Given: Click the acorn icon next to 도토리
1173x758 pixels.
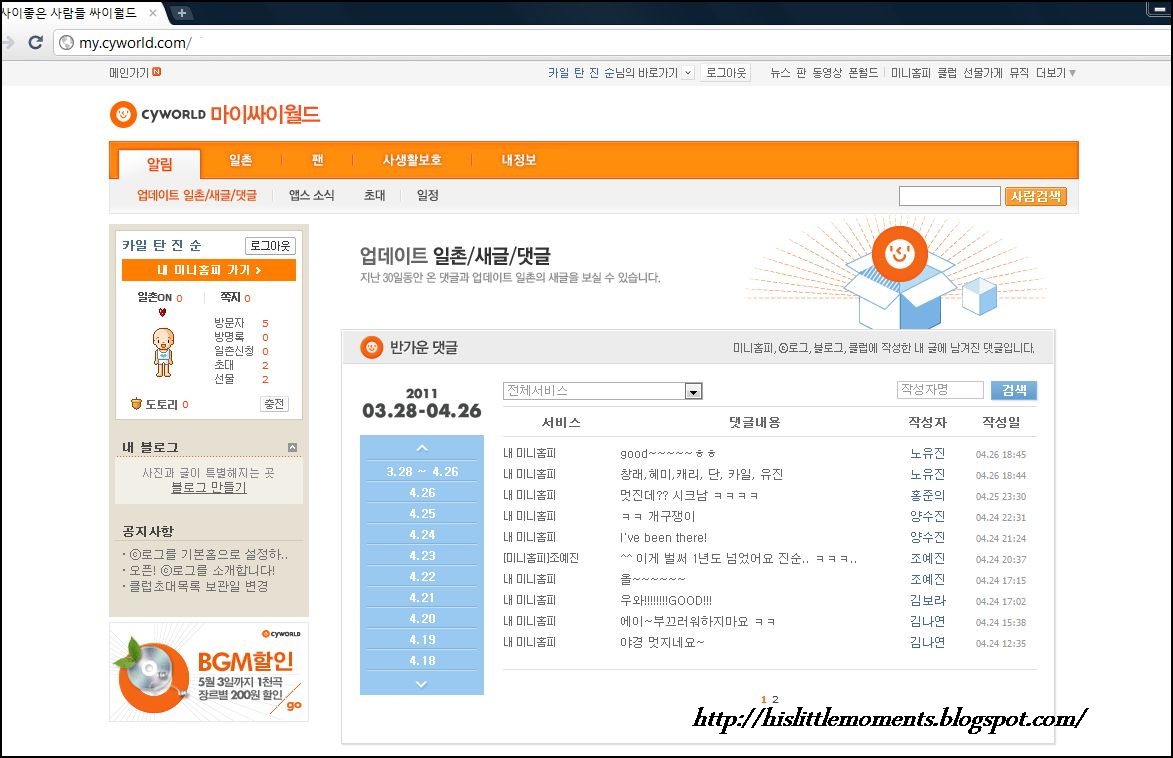Looking at the screenshot, I should pos(137,403).
